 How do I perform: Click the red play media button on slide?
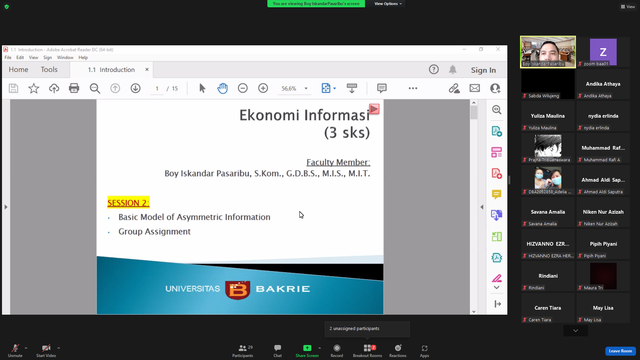[x=374, y=109]
